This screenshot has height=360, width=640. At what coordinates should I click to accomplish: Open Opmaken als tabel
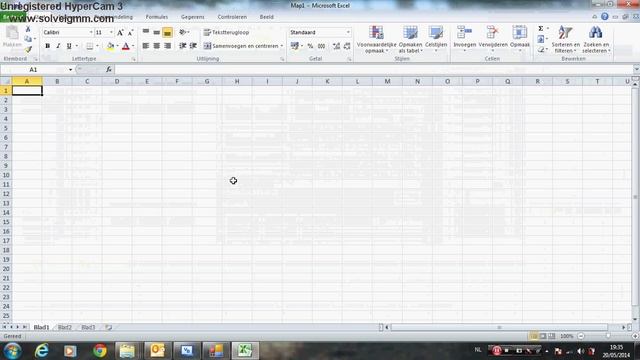click(x=410, y=39)
